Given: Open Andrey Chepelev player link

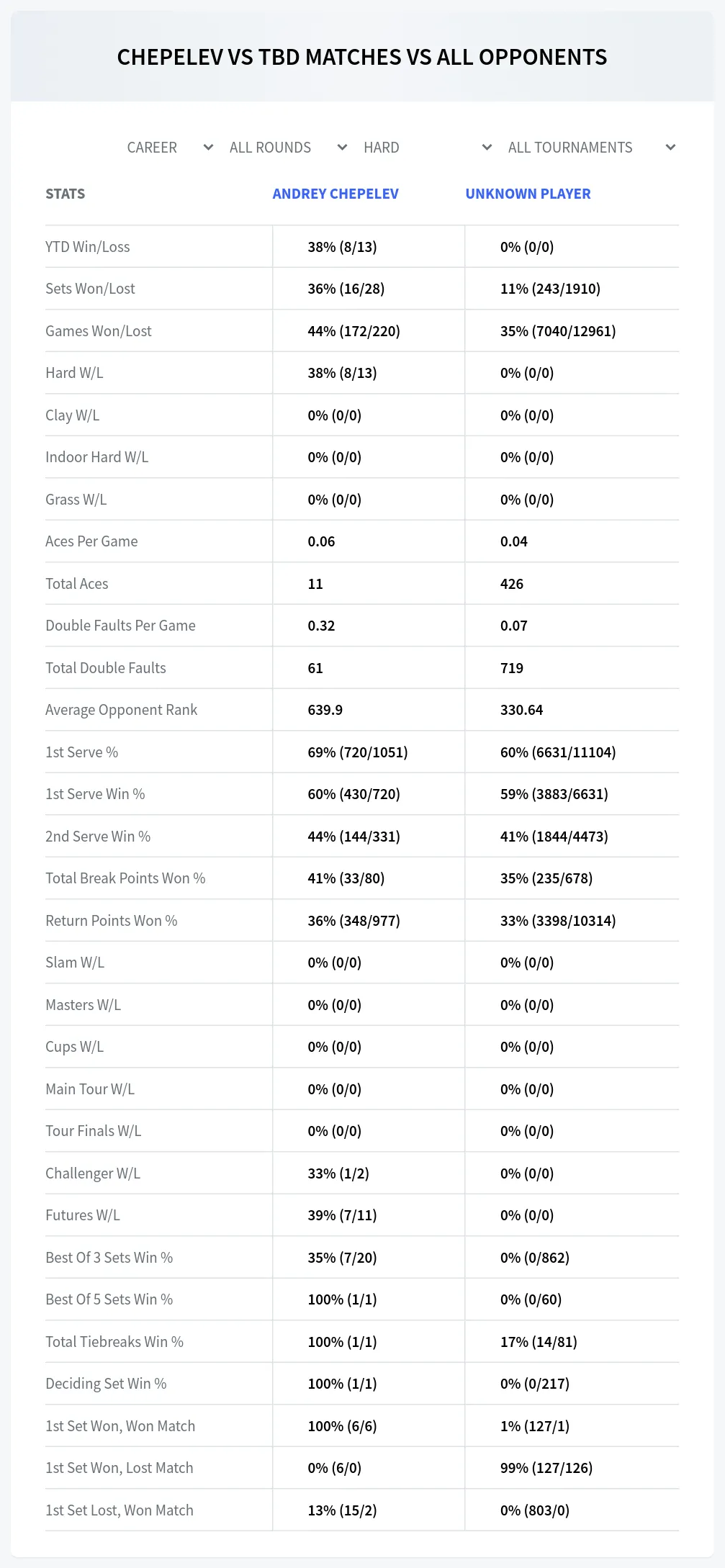Looking at the screenshot, I should point(336,194).
